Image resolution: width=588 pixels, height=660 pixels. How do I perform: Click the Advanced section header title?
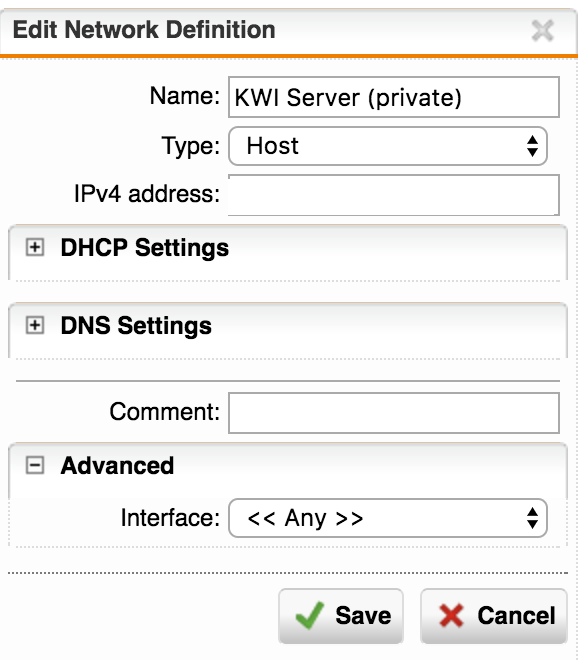[117, 466]
